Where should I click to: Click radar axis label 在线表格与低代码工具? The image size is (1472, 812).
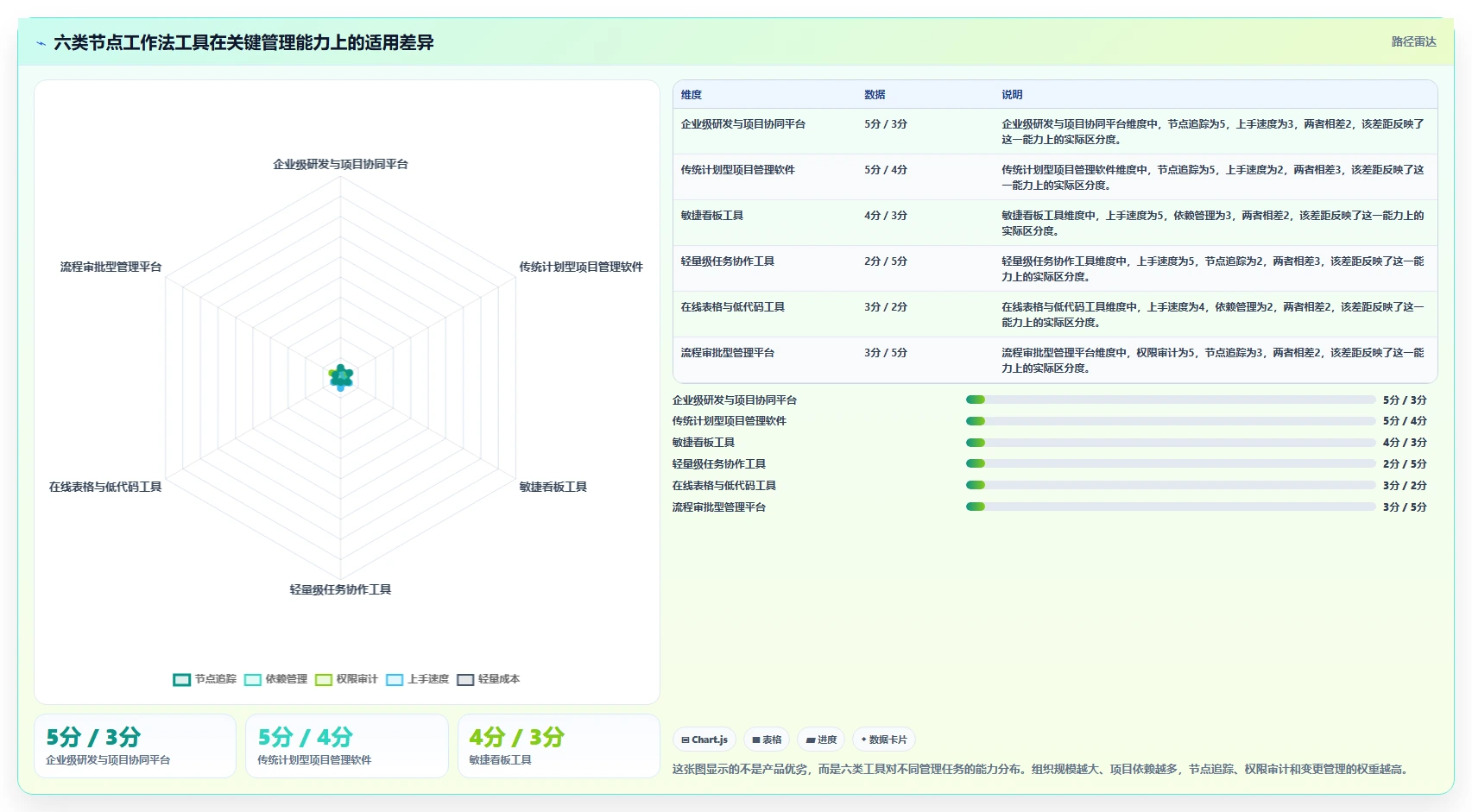pyautogui.click(x=105, y=487)
